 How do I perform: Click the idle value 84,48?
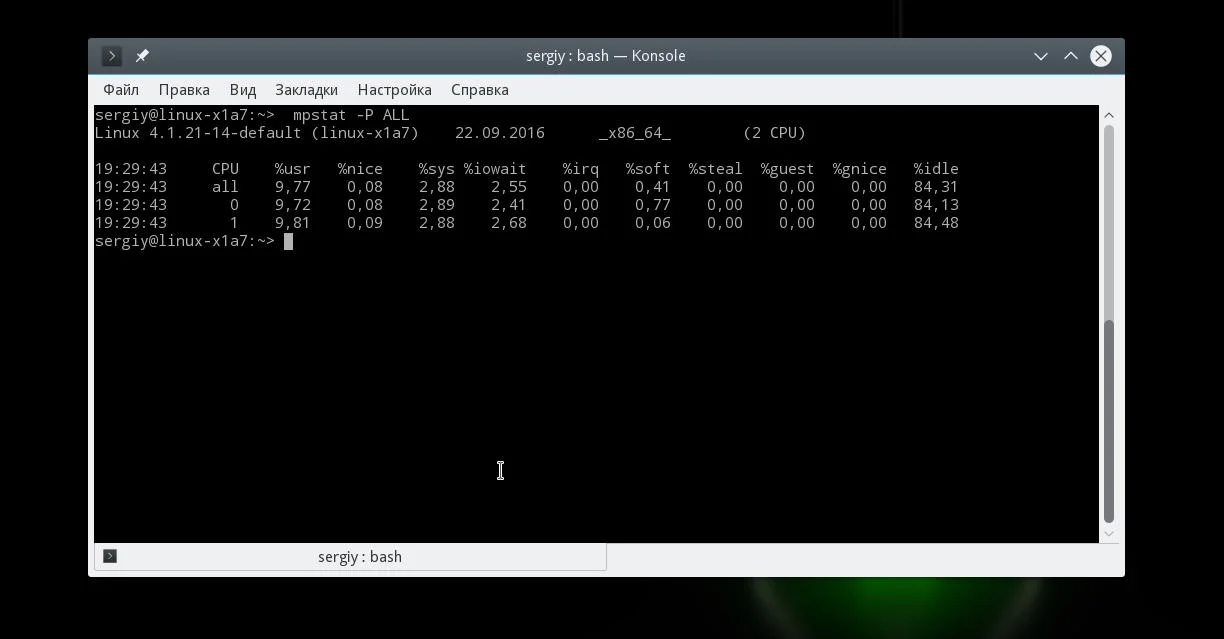tap(936, 223)
